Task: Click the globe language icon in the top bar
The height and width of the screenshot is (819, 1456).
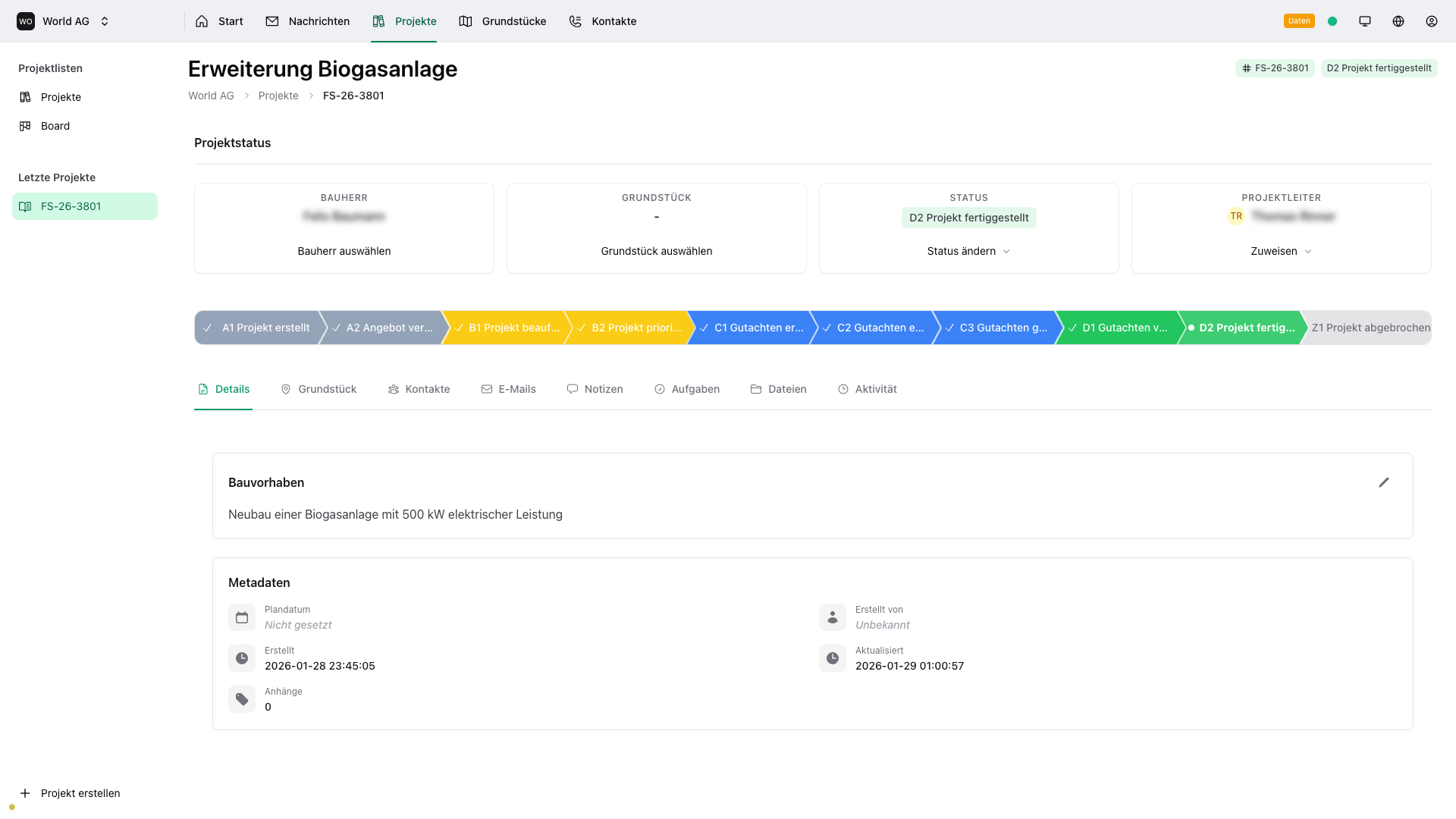Action: point(1398,20)
